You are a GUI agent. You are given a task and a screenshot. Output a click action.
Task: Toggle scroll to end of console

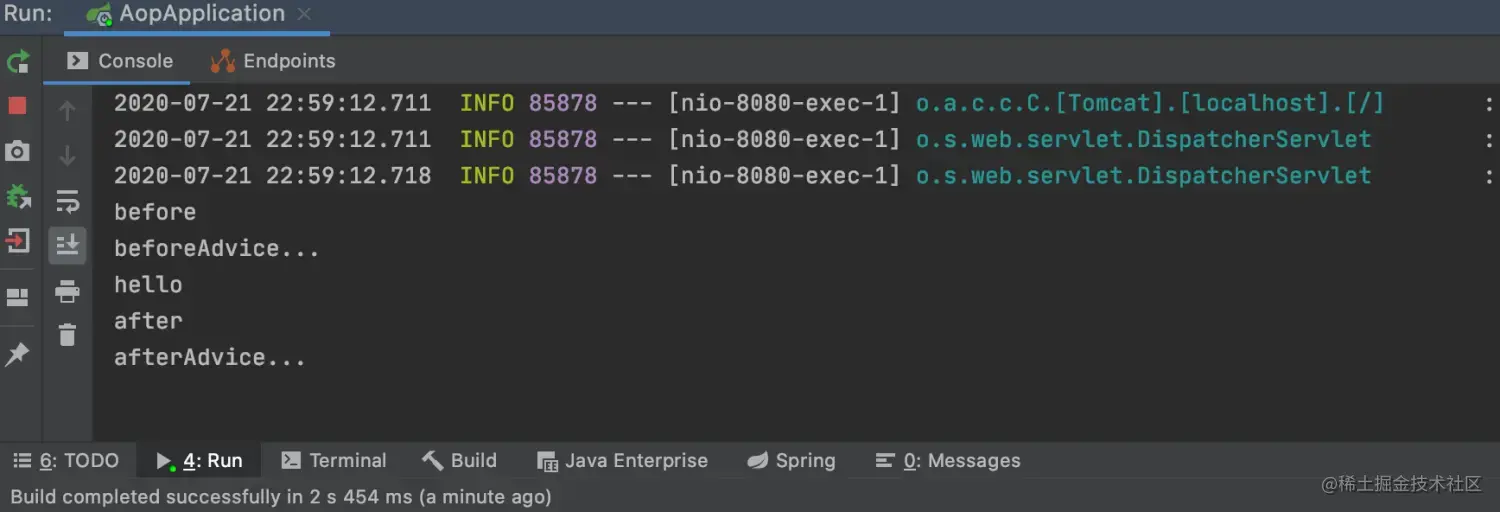(x=67, y=244)
